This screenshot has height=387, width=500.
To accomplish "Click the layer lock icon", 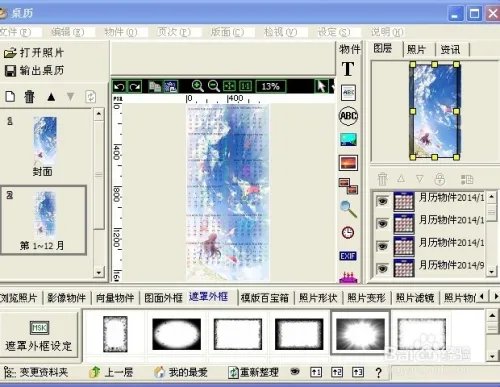I will 440,179.
